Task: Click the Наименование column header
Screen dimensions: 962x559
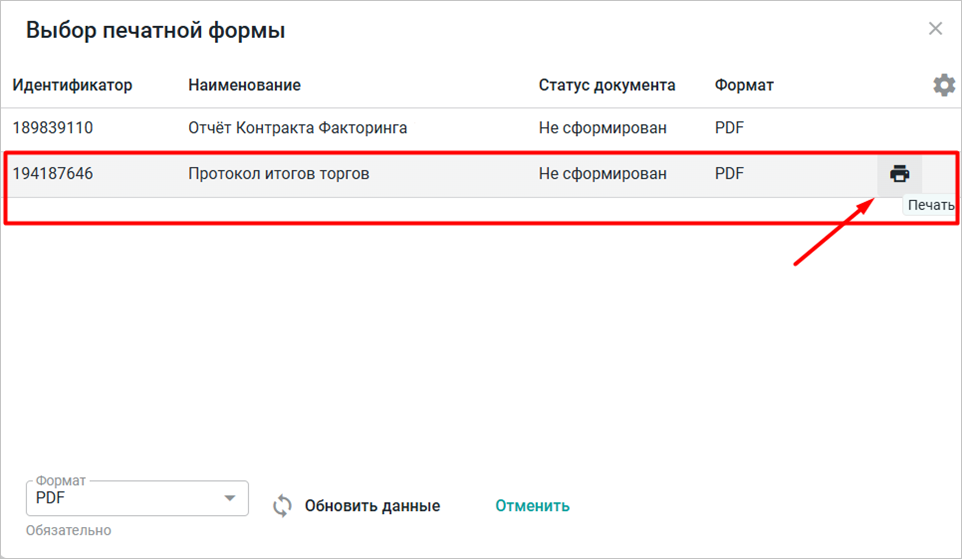Action: click(244, 85)
